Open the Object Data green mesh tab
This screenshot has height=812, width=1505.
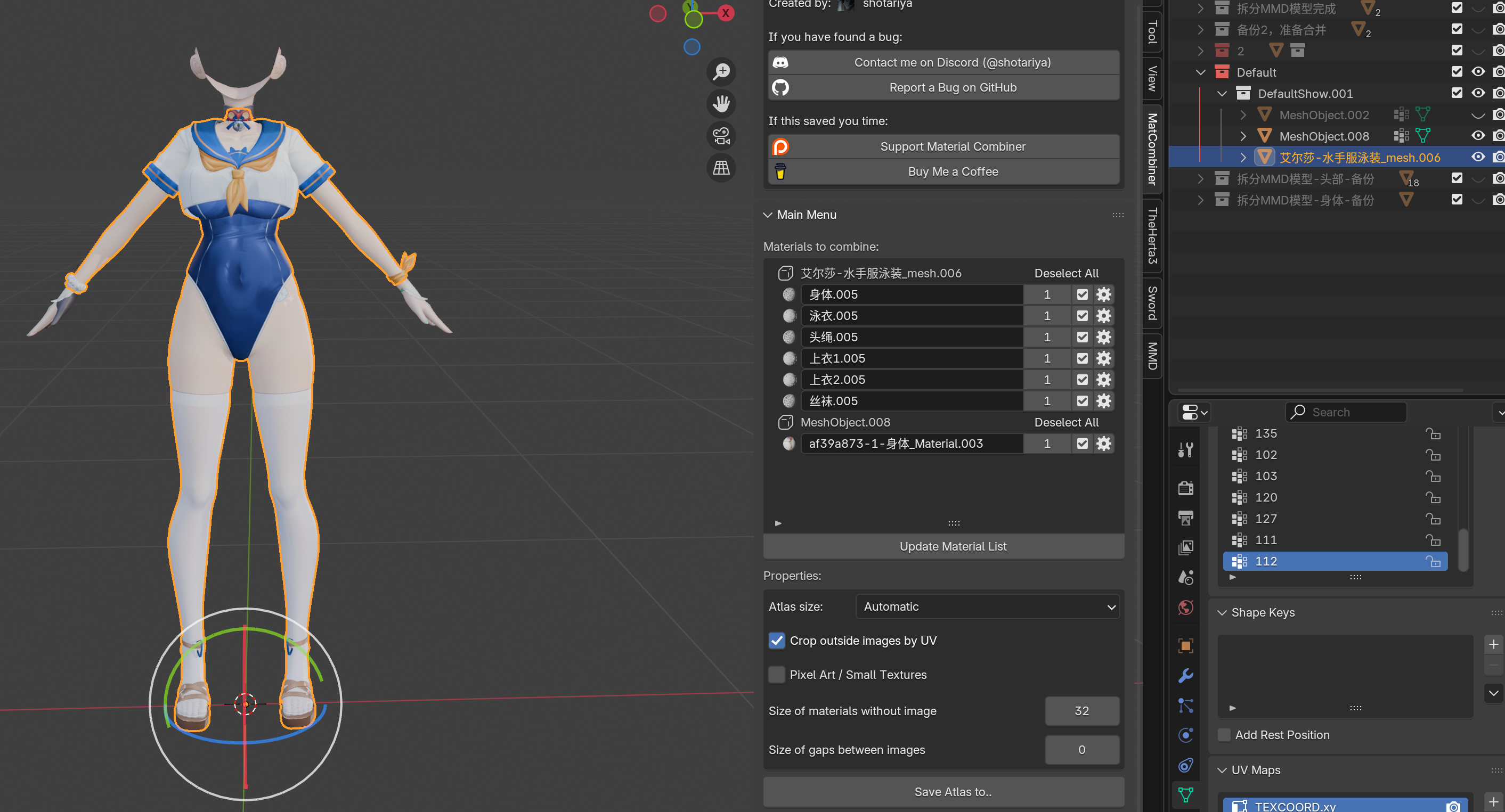pyautogui.click(x=1185, y=794)
